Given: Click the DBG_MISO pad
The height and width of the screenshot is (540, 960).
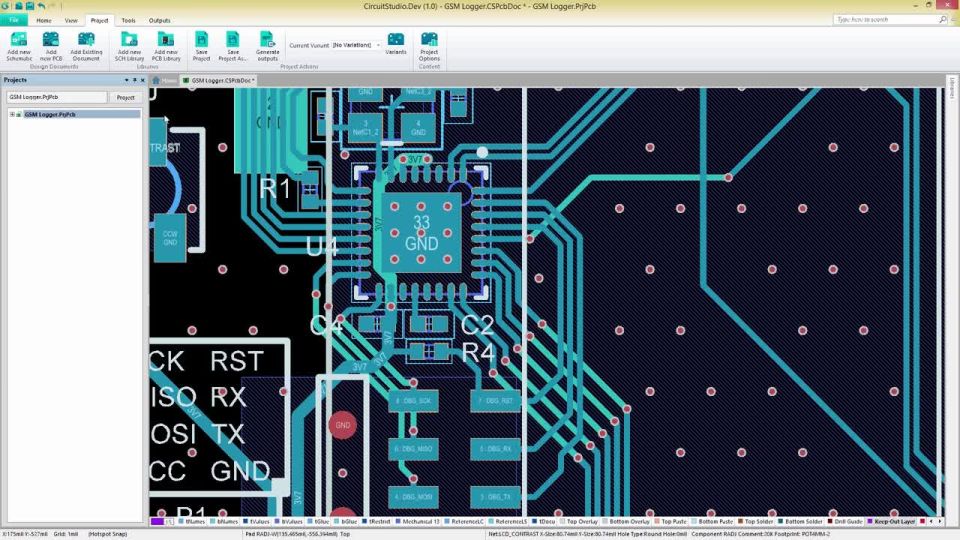Looking at the screenshot, I should coord(413,449).
